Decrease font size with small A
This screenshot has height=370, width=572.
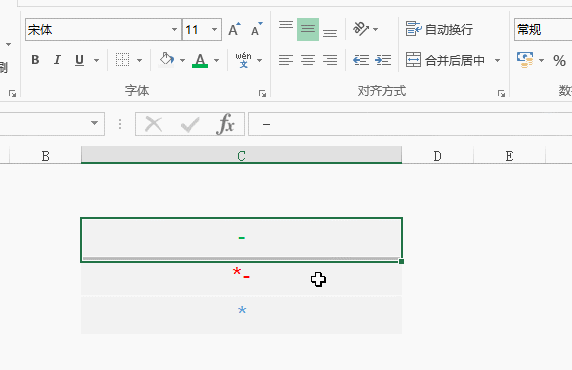(x=256, y=29)
